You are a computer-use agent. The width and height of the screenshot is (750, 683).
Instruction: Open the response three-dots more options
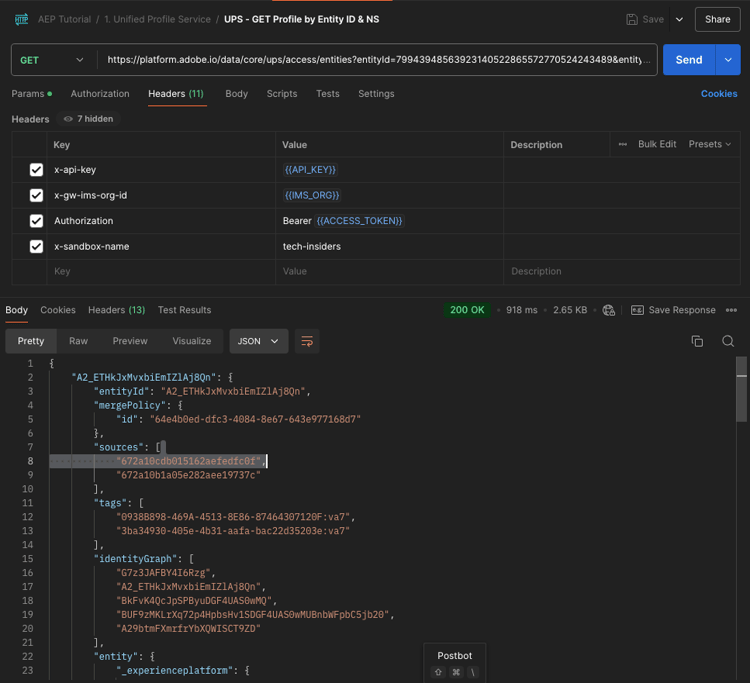pos(731,310)
